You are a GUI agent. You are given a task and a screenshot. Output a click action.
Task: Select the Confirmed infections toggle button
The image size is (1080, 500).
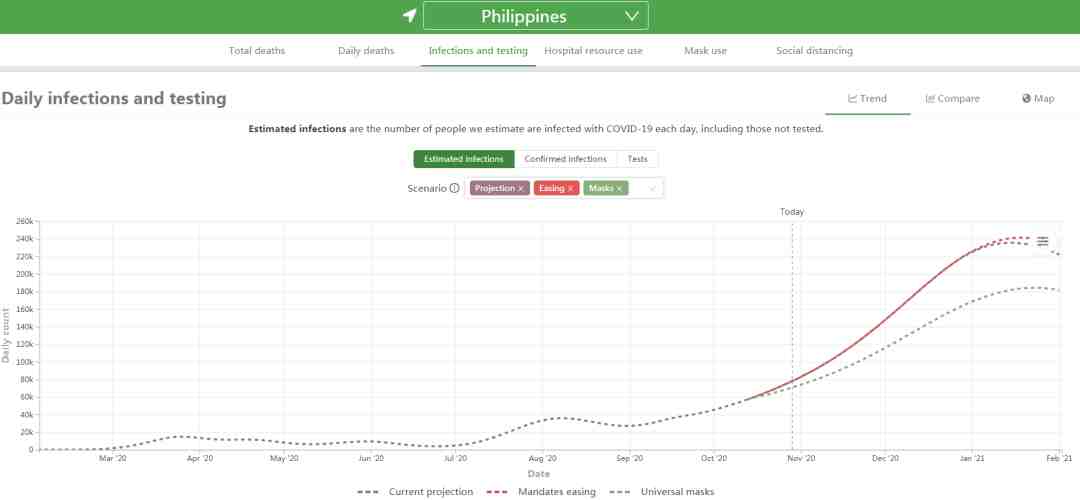point(565,159)
